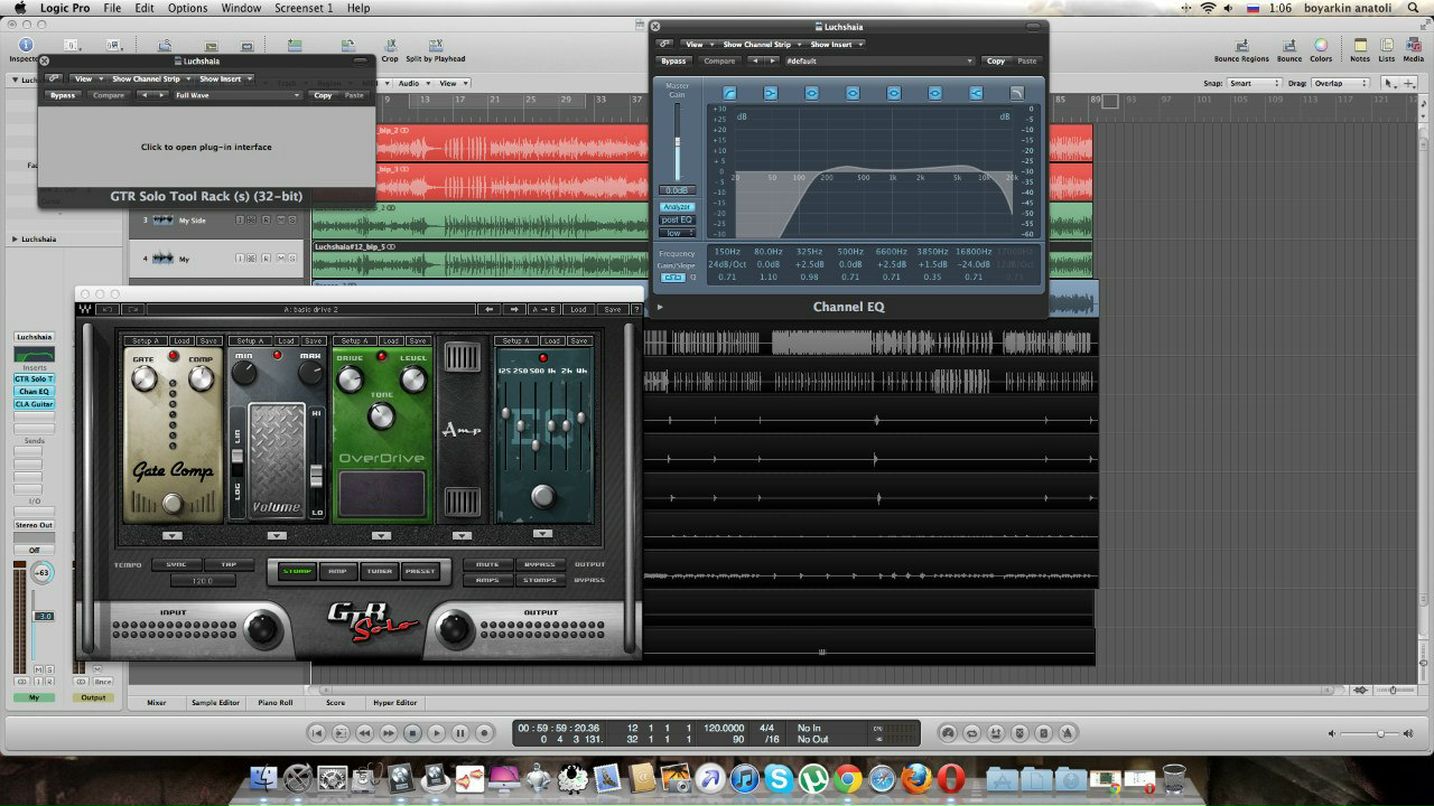Screen dimensions: 1434x806
Task: Open the Notes panel icon
Action: (1360, 46)
